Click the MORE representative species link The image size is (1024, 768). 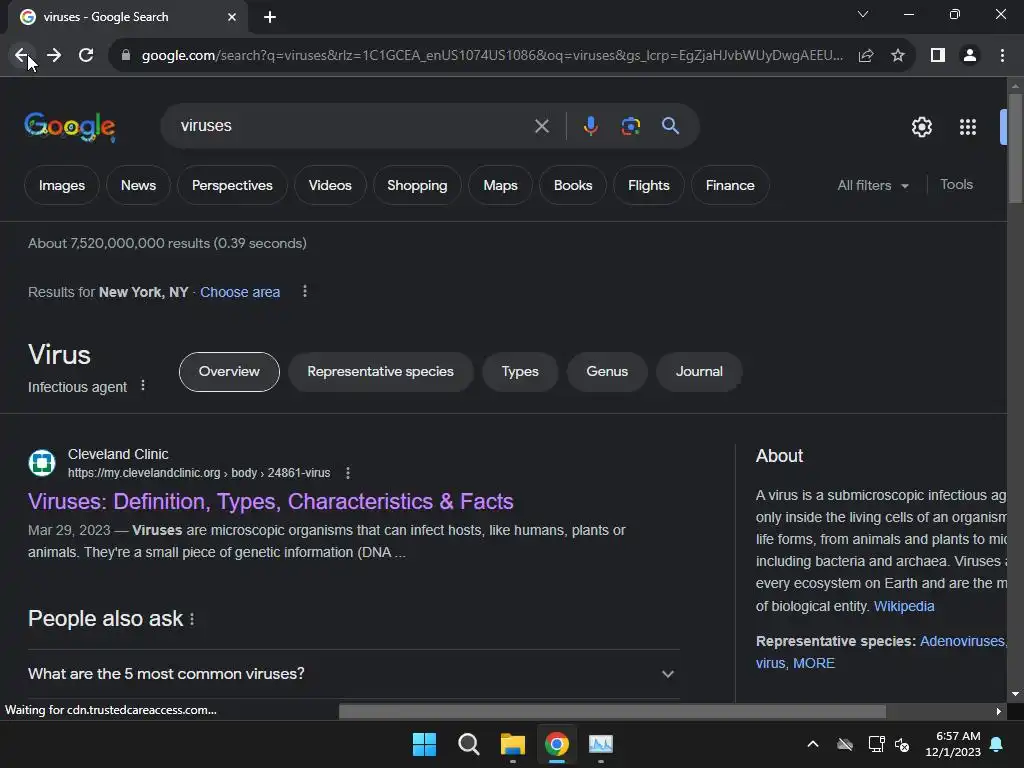pyautogui.click(x=814, y=664)
